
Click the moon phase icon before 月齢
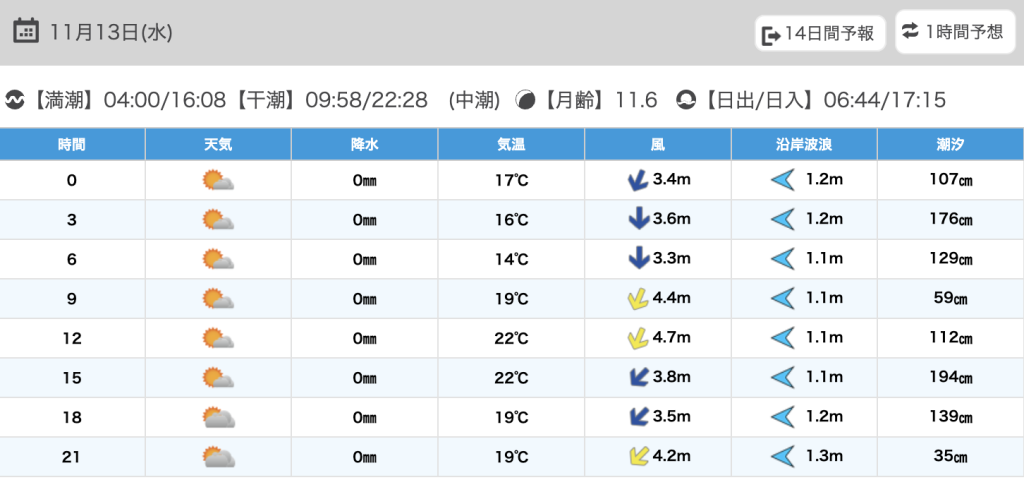tap(525, 100)
